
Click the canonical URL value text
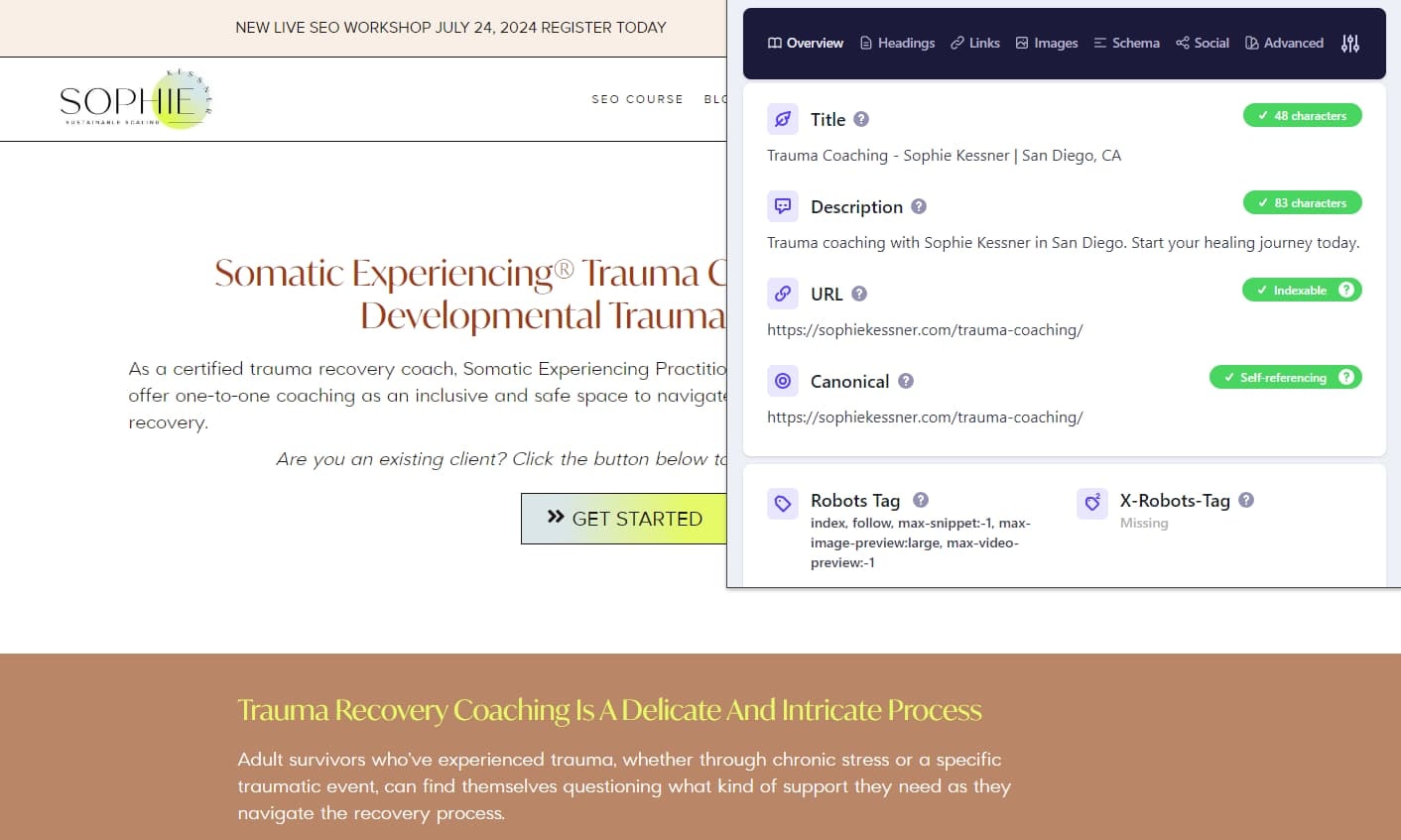point(925,418)
